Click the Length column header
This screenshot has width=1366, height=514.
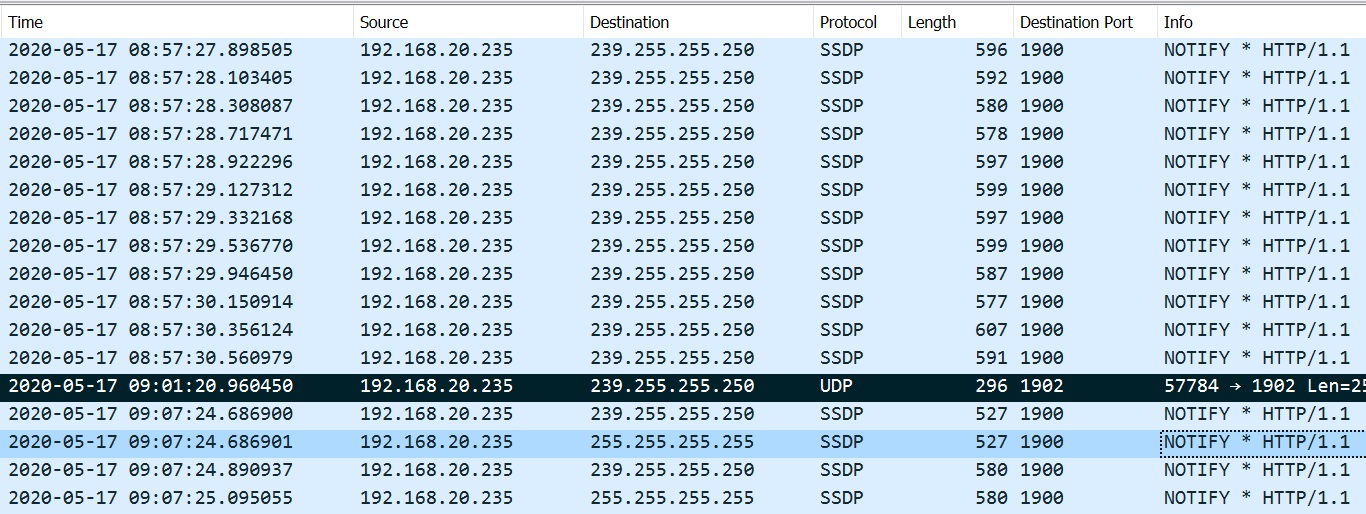coord(957,22)
